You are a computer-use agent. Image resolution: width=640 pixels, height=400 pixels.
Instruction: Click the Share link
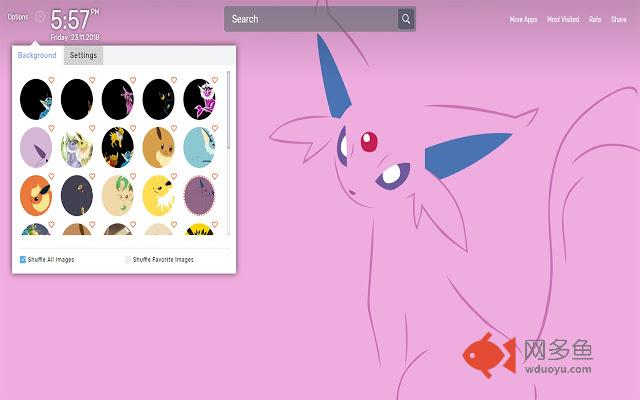coord(618,19)
